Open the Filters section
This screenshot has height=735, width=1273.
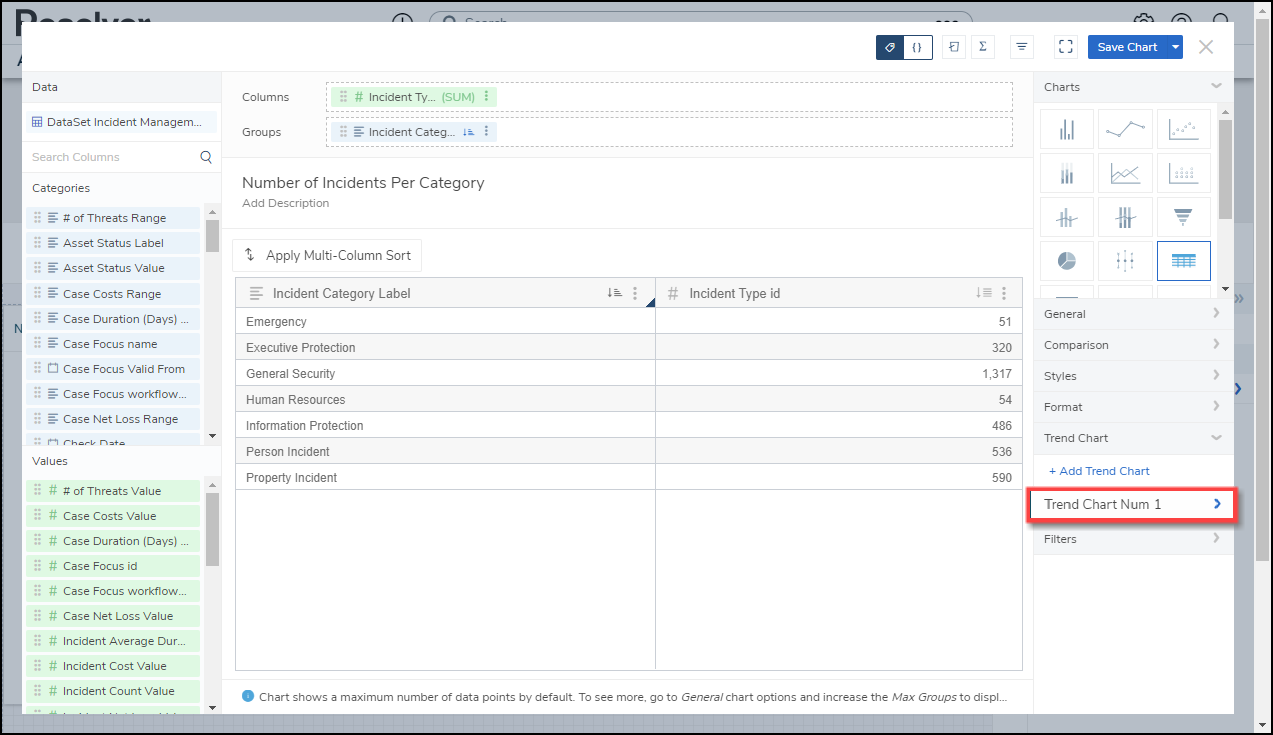coord(1132,539)
